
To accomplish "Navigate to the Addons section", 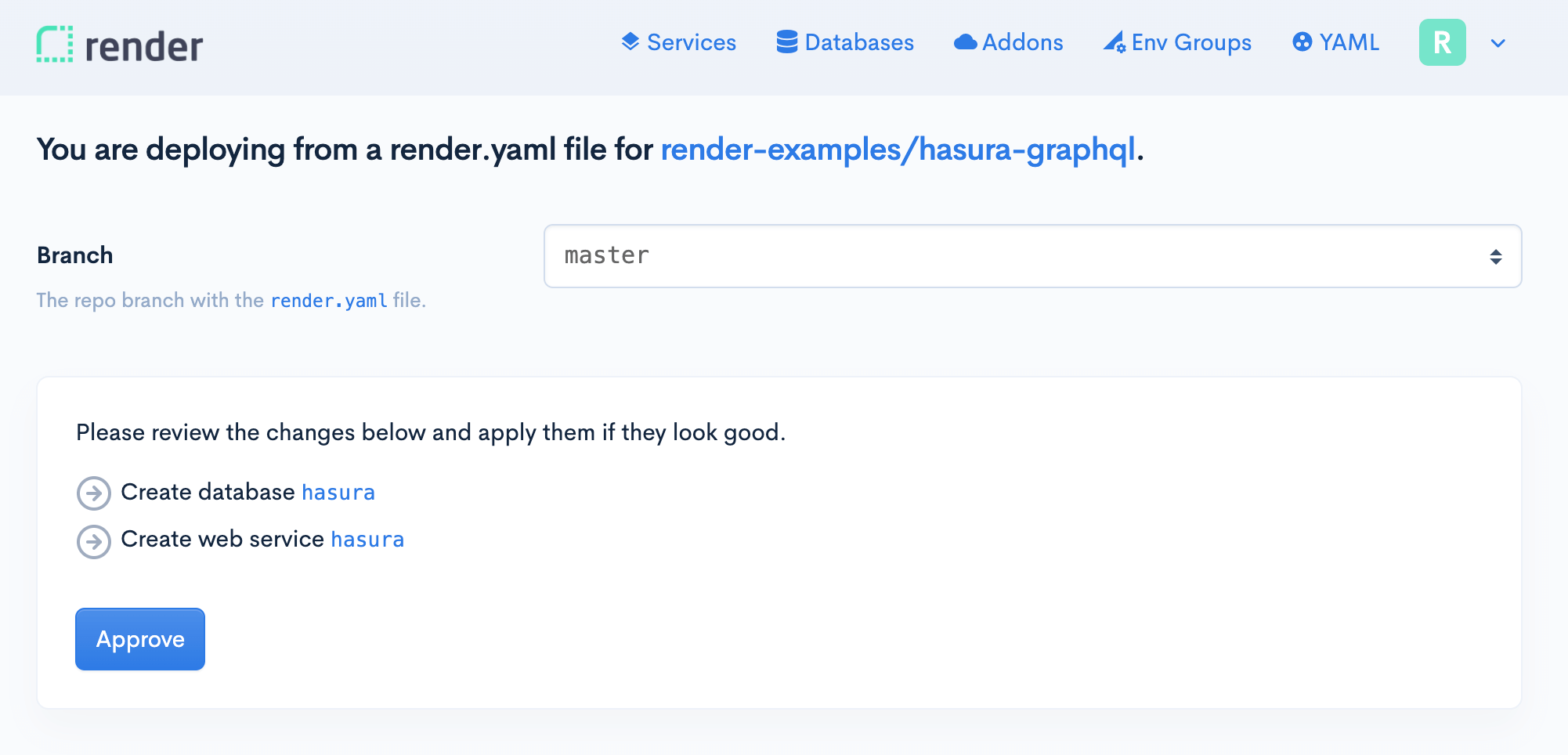I will point(1022,42).
